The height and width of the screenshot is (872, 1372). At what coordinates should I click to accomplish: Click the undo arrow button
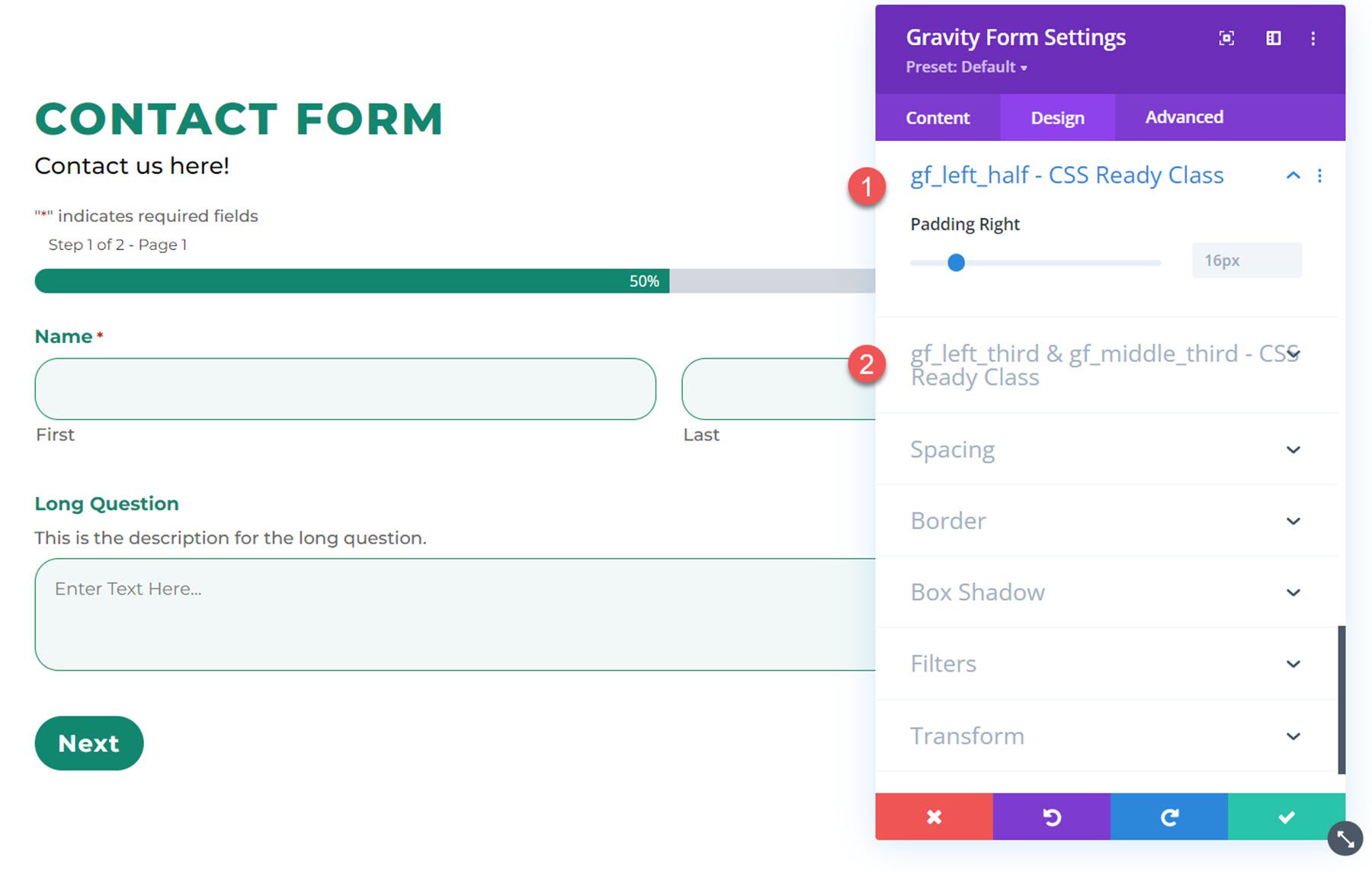pyautogui.click(x=1051, y=817)
